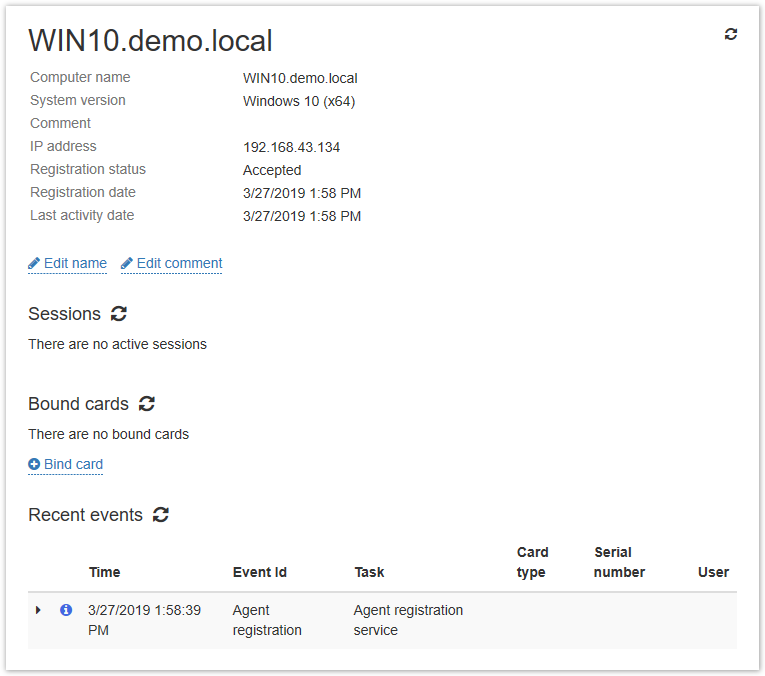The image size is (765, 676).
Task: Click the Event Id column header
Action: pos(260,573)
